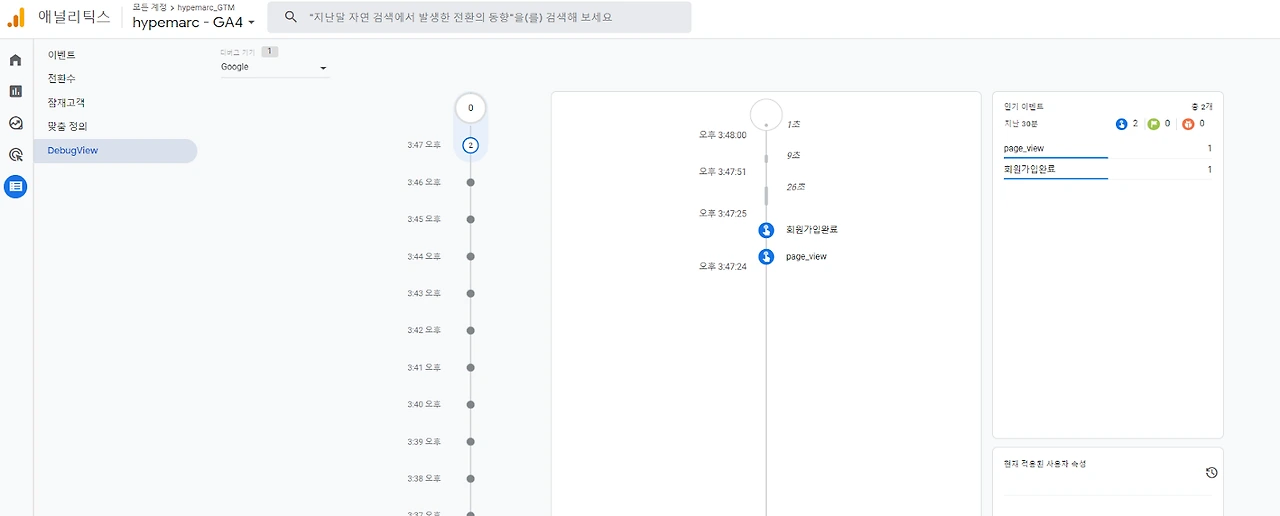Open the Advertising icon in left rail
The width and height of the screenshot is (1280, 516).
click(x=15, y=155)
